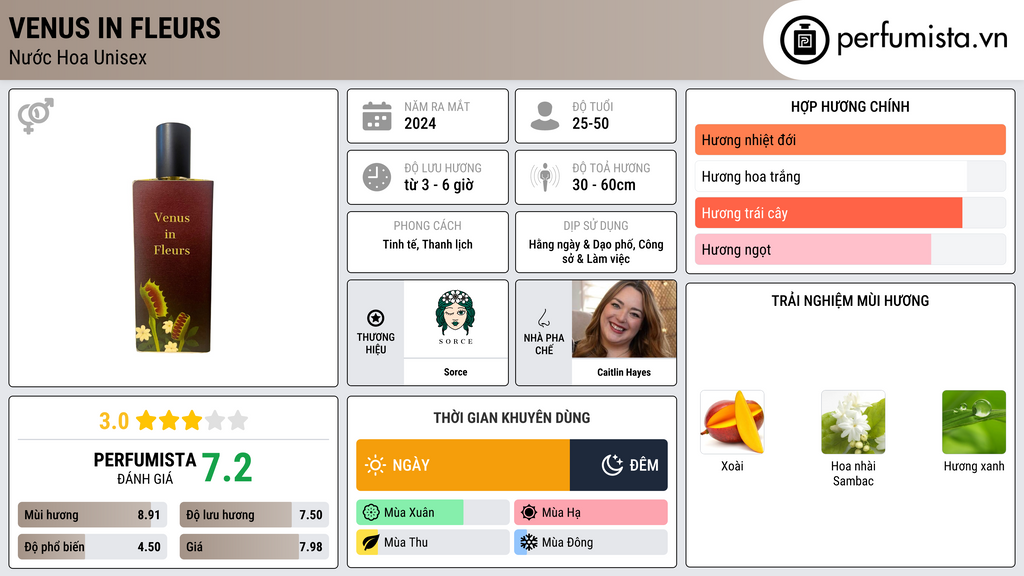Click the Caitlin Hayes name label
Viewport: 1024px width, 576px height.
624,372
